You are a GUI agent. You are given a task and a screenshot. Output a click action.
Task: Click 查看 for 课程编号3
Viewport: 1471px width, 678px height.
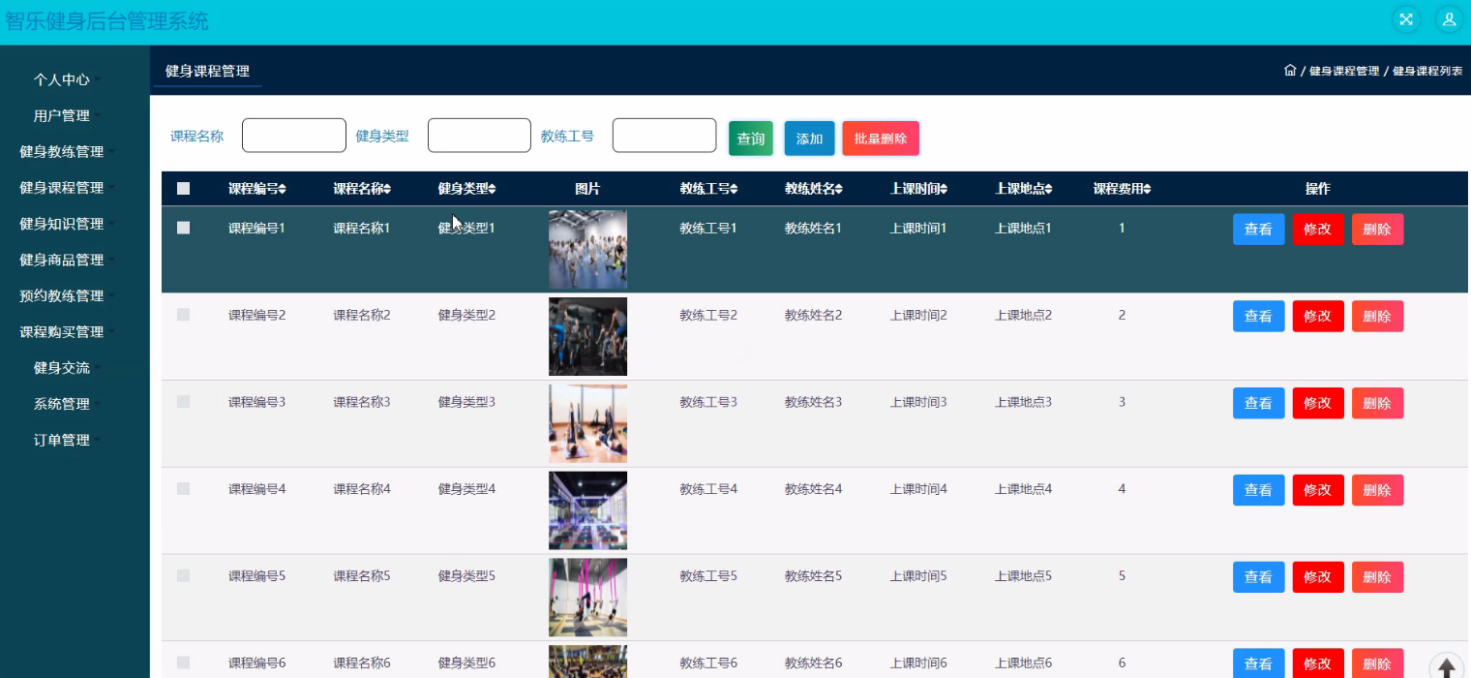[1258, 403]
